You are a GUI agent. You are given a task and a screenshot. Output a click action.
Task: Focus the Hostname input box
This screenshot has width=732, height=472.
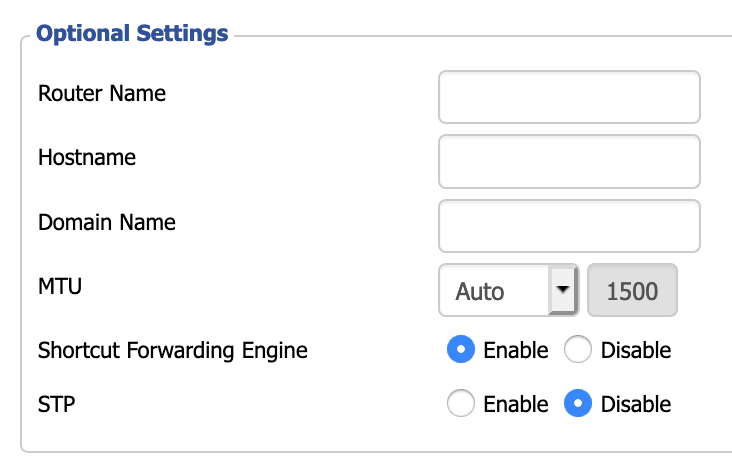(569, 162)
